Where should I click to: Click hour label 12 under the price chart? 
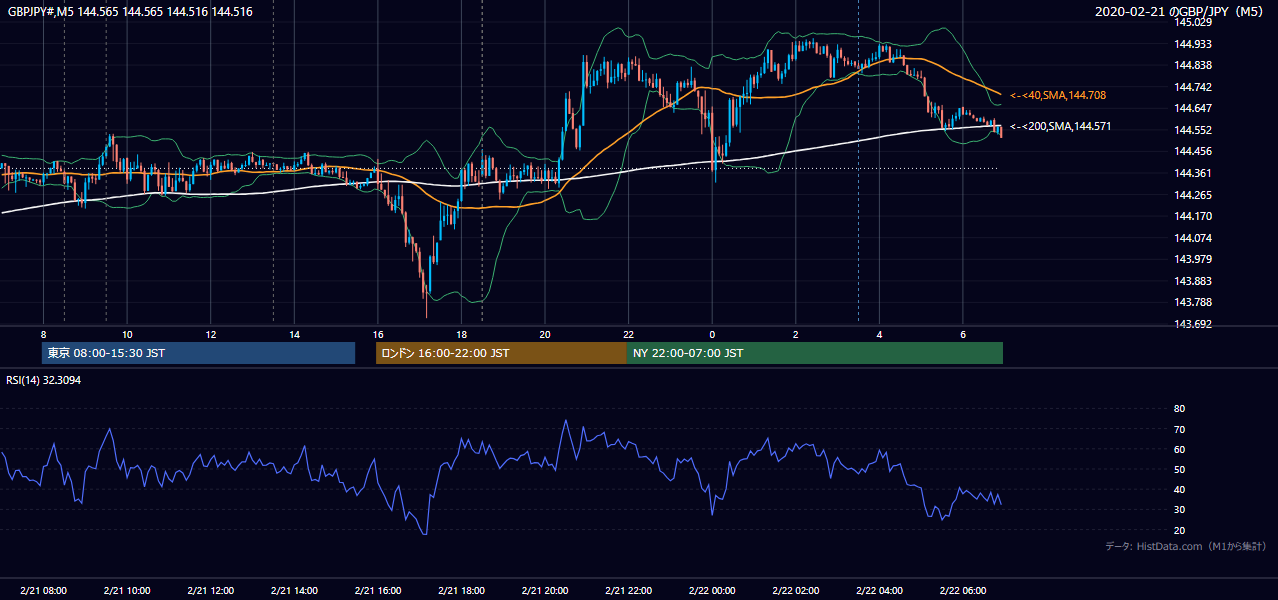(211, 334)
